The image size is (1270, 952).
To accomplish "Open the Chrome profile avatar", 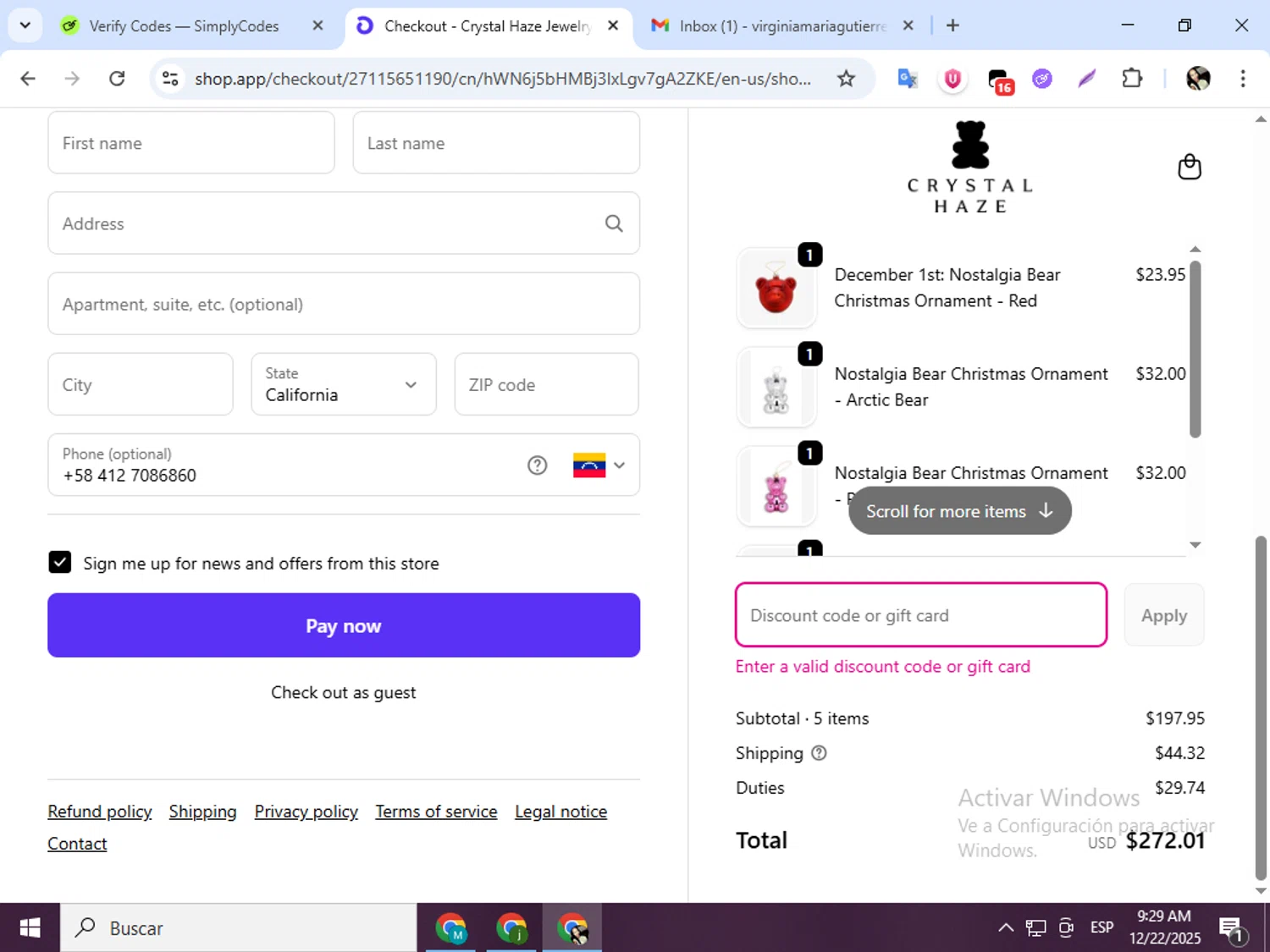I will (x=1198, y=79).
